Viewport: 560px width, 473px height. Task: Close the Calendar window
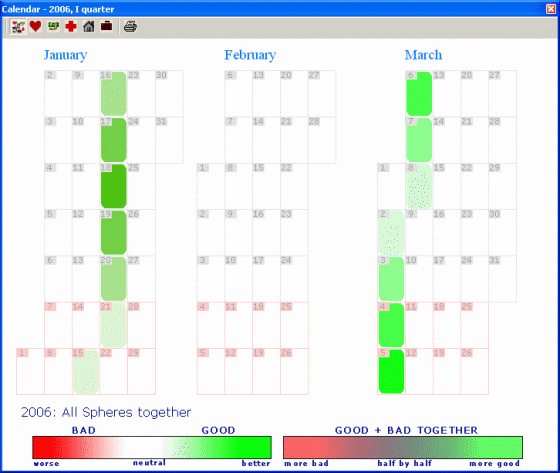[551, 9]
